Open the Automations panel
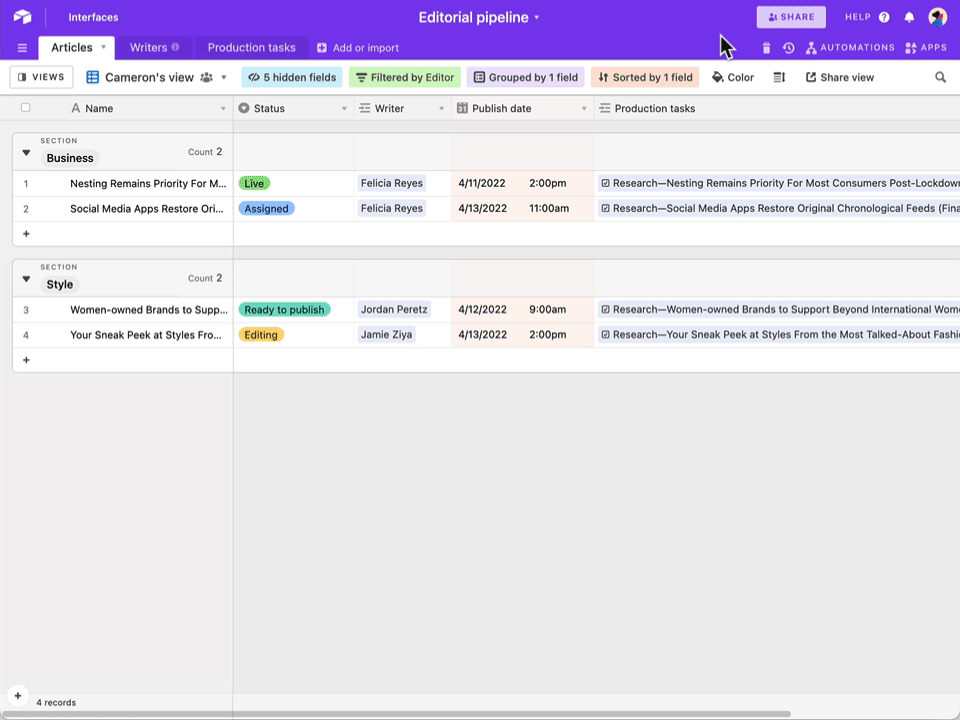Screen dimensions: 960x720 click(x=850, y=46)
